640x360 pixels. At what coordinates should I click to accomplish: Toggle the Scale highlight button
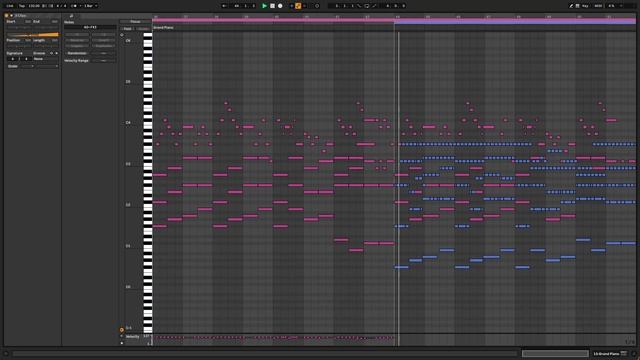coord(143,29)
